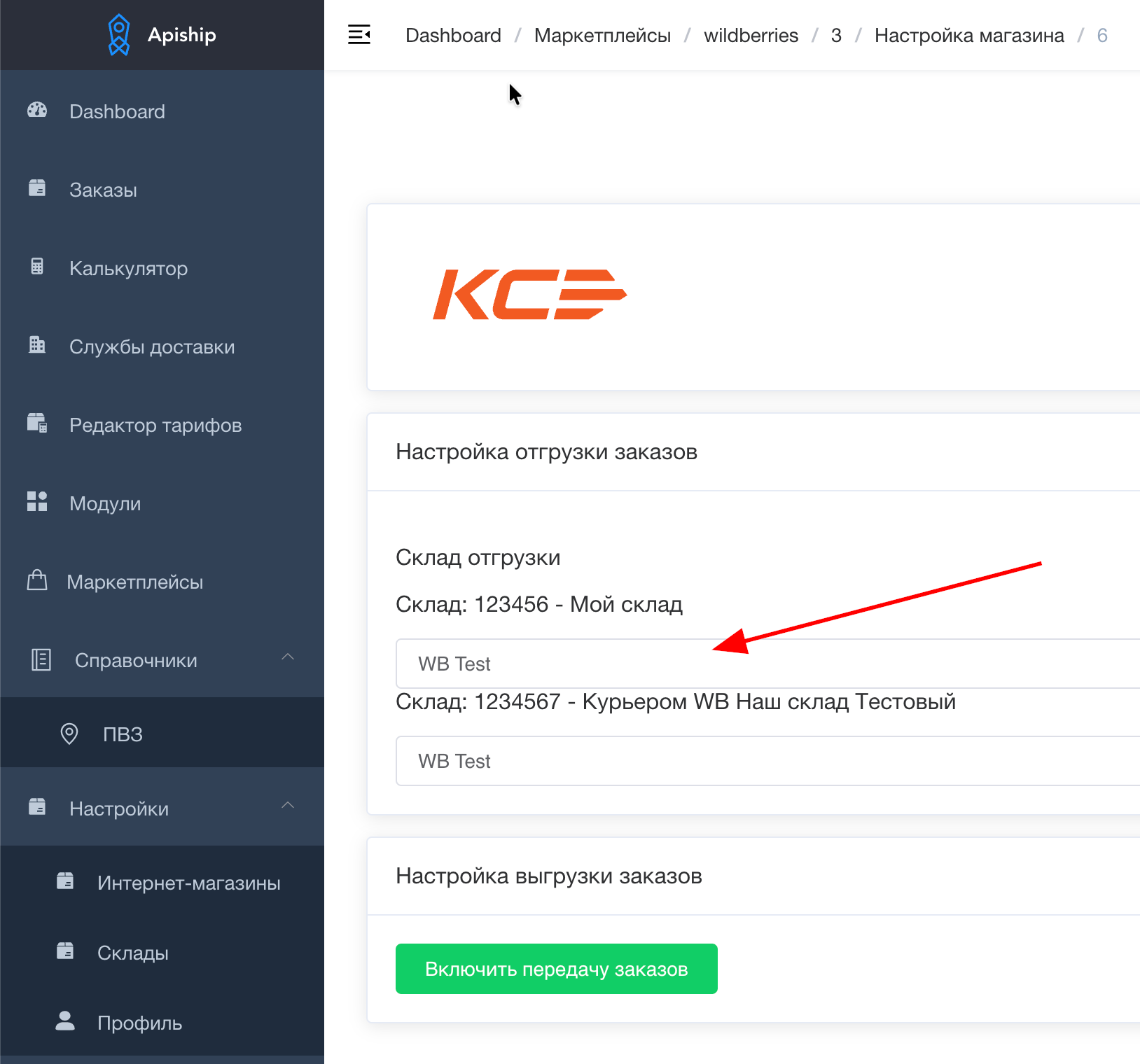Screen dimensions: 1140x1064
Task: Click the KCE orange logo image
Action: point(530,294)
